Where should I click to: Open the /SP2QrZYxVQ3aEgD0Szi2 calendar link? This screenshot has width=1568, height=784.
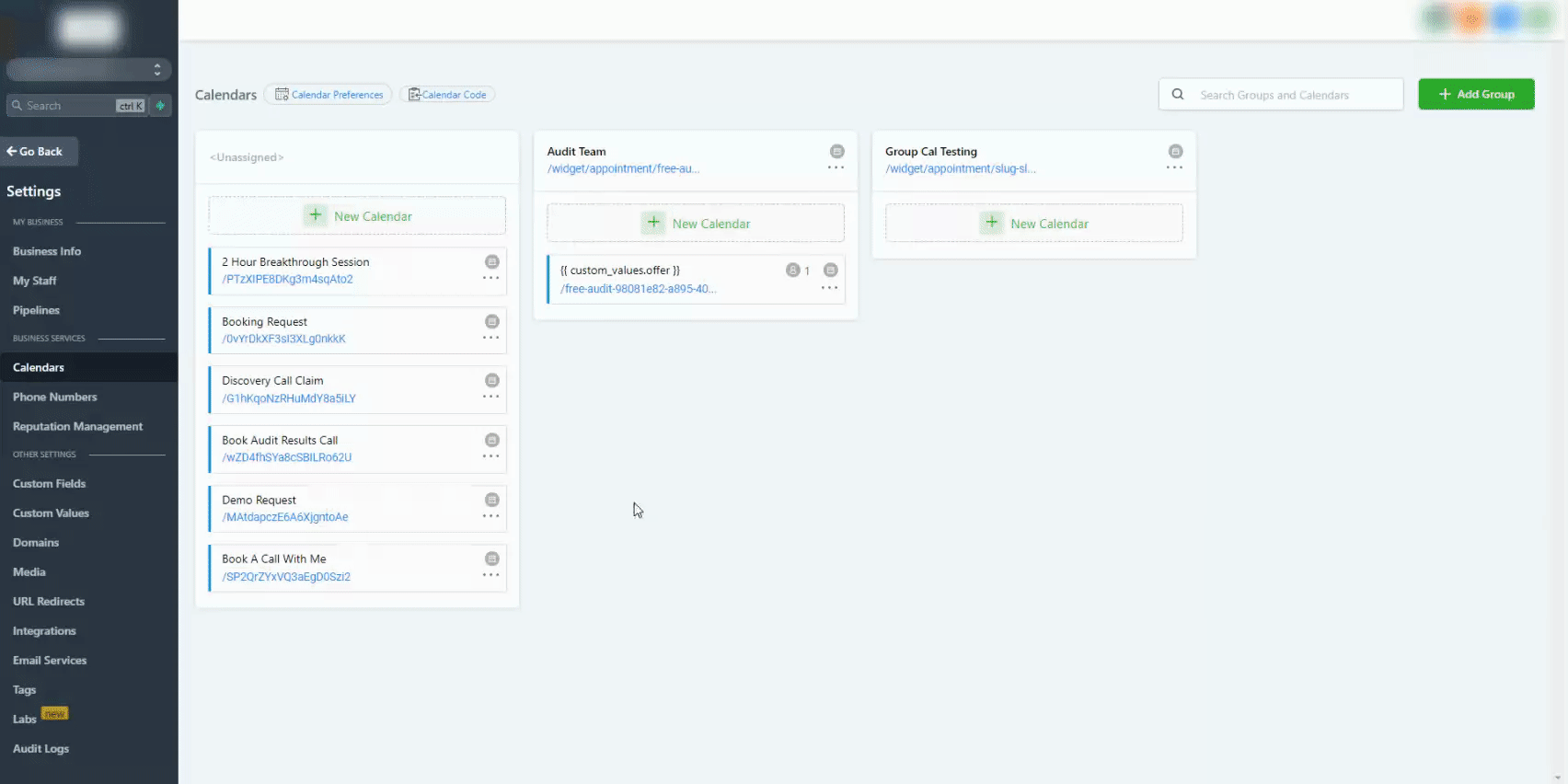tap(286, 577)
